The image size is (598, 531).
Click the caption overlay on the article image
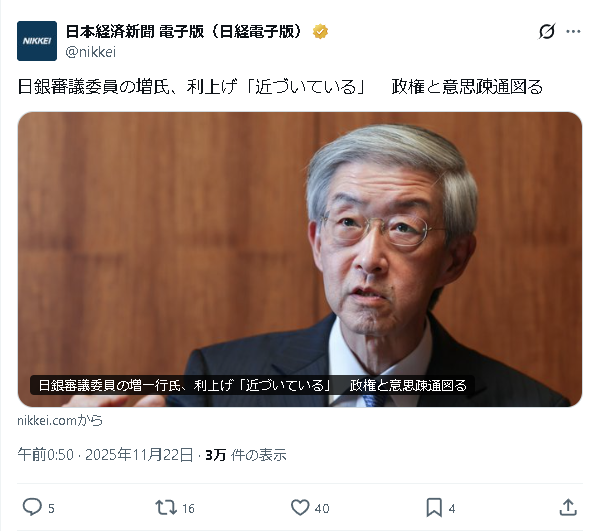coord(252,385)
